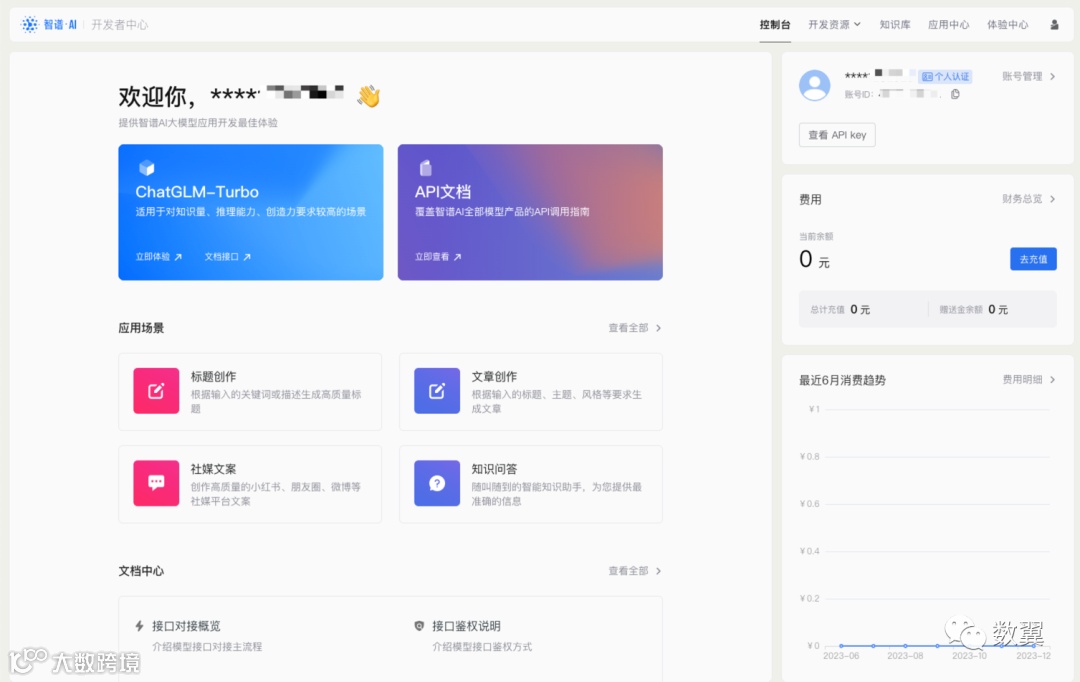Open 财务总览 link
Viewport: 1080px width, 682px height.
[1028, 199]
